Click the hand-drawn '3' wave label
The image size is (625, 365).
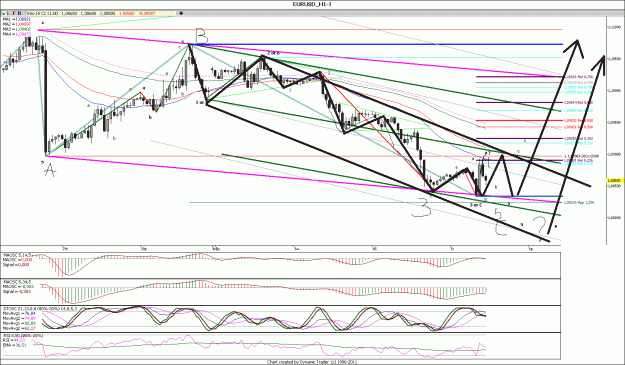point(421,209)
